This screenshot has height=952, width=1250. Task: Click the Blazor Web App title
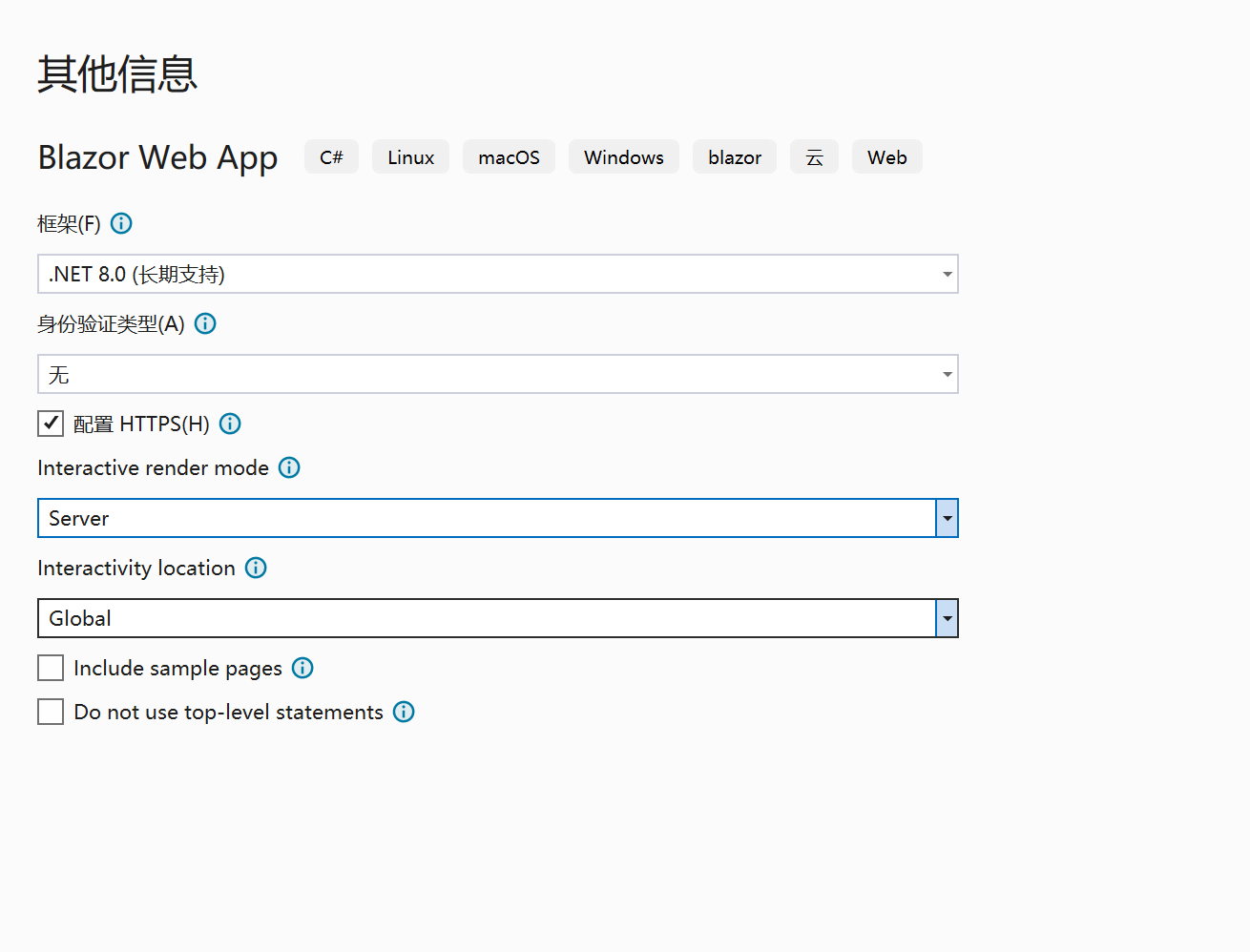(157, 157)
